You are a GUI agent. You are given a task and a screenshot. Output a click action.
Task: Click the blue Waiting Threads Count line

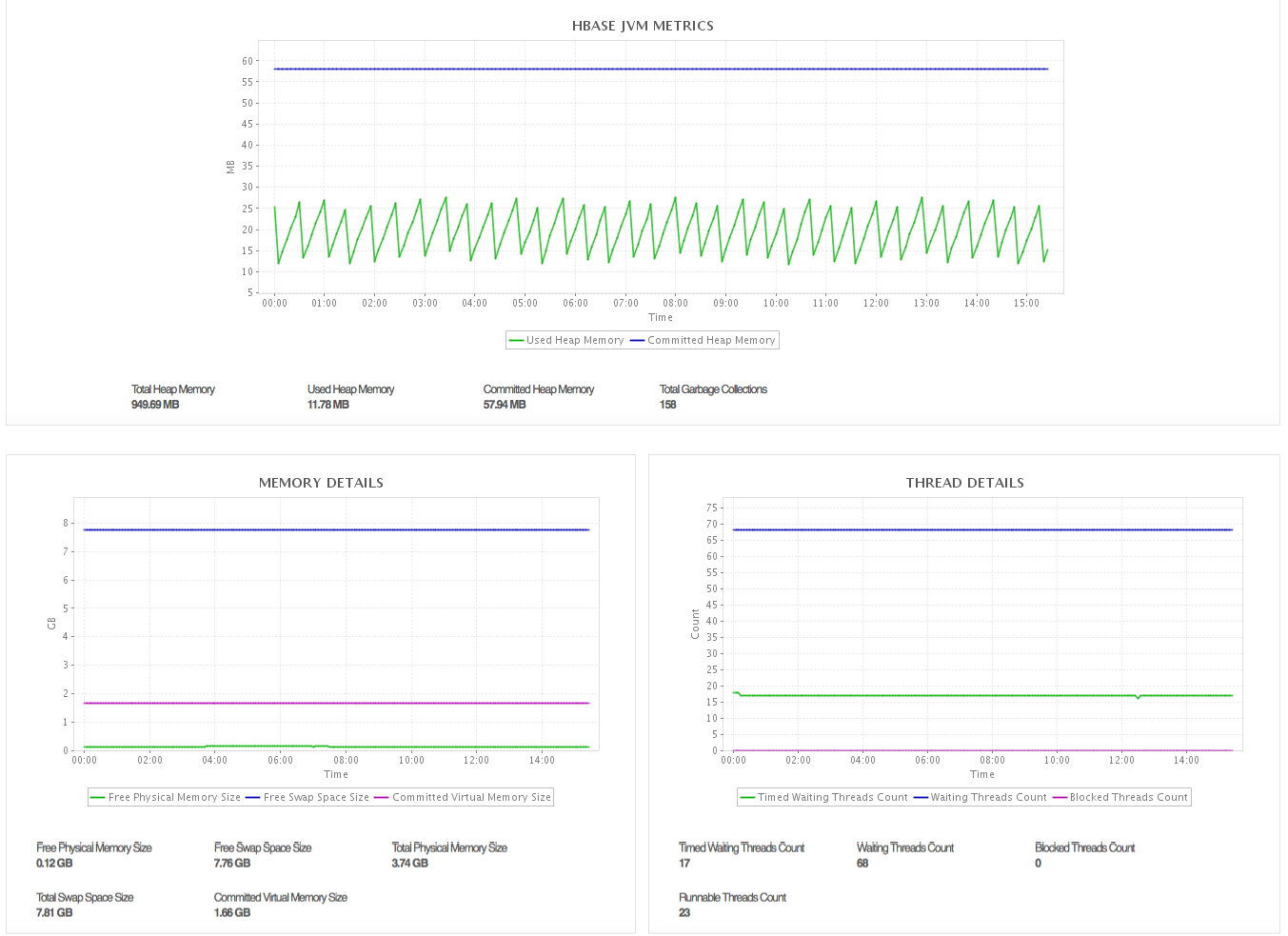coord(982,529)
